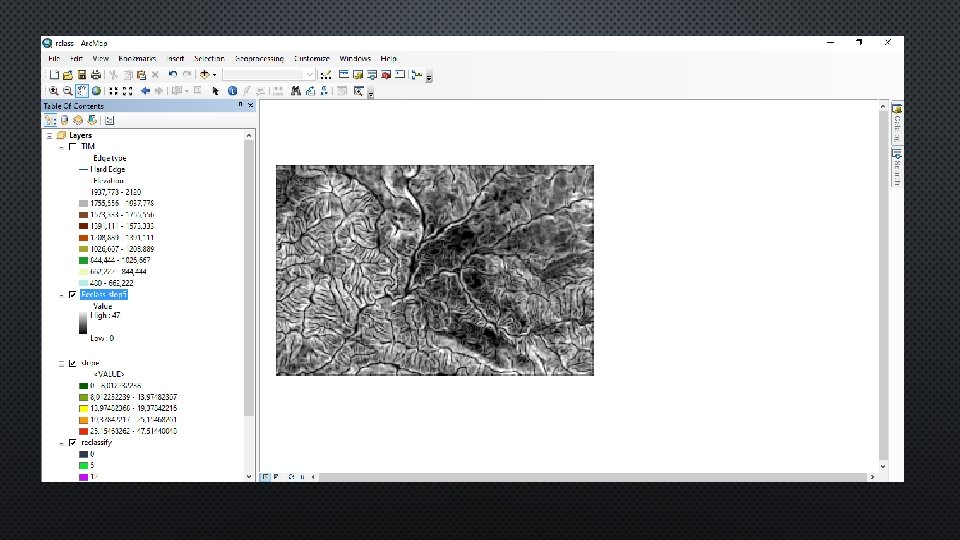Click the Full Extent globe icon

pyautogui.click(x=96, y=91)
